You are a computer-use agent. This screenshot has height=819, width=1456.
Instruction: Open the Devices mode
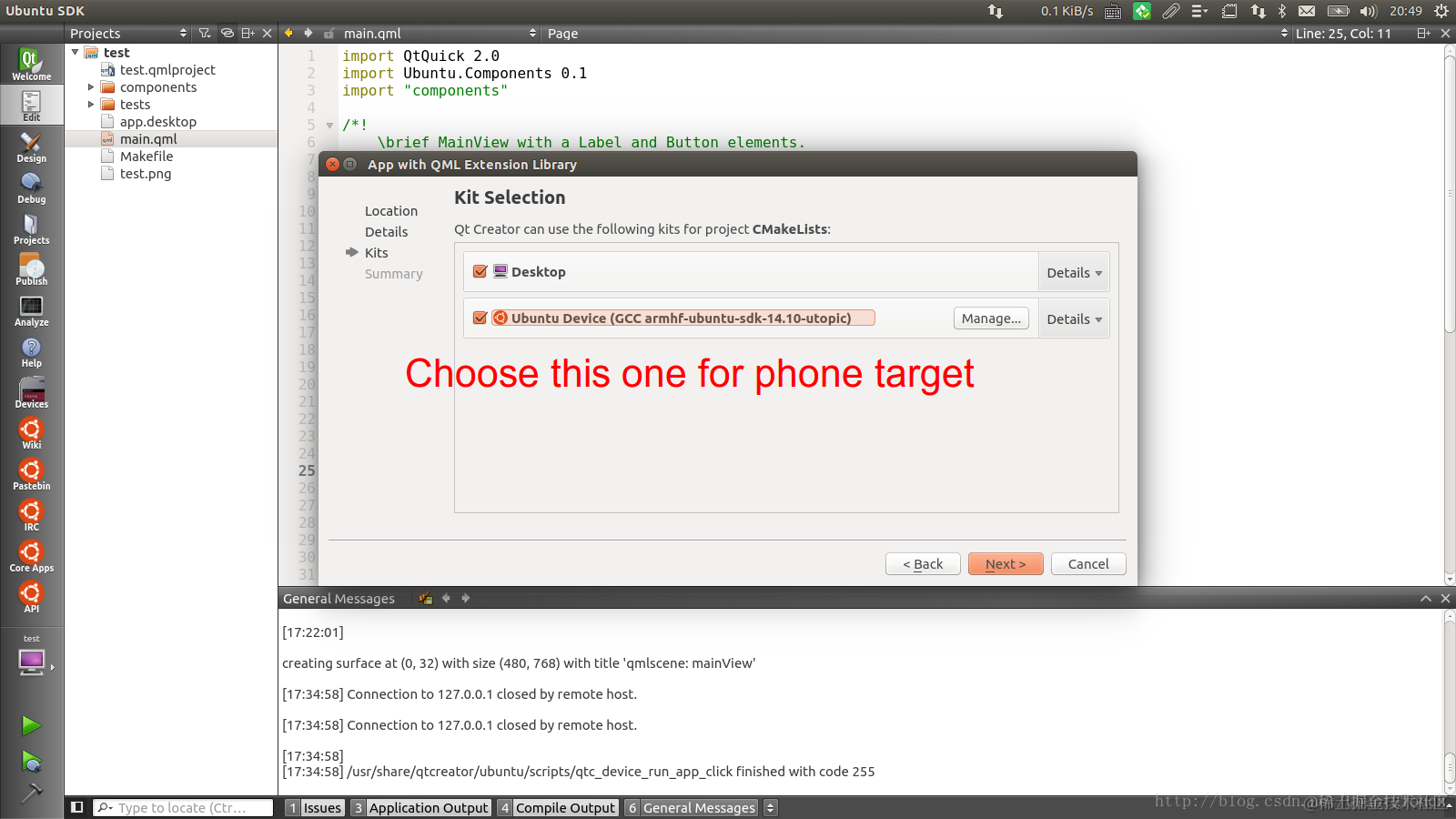(x=31, y=392)
